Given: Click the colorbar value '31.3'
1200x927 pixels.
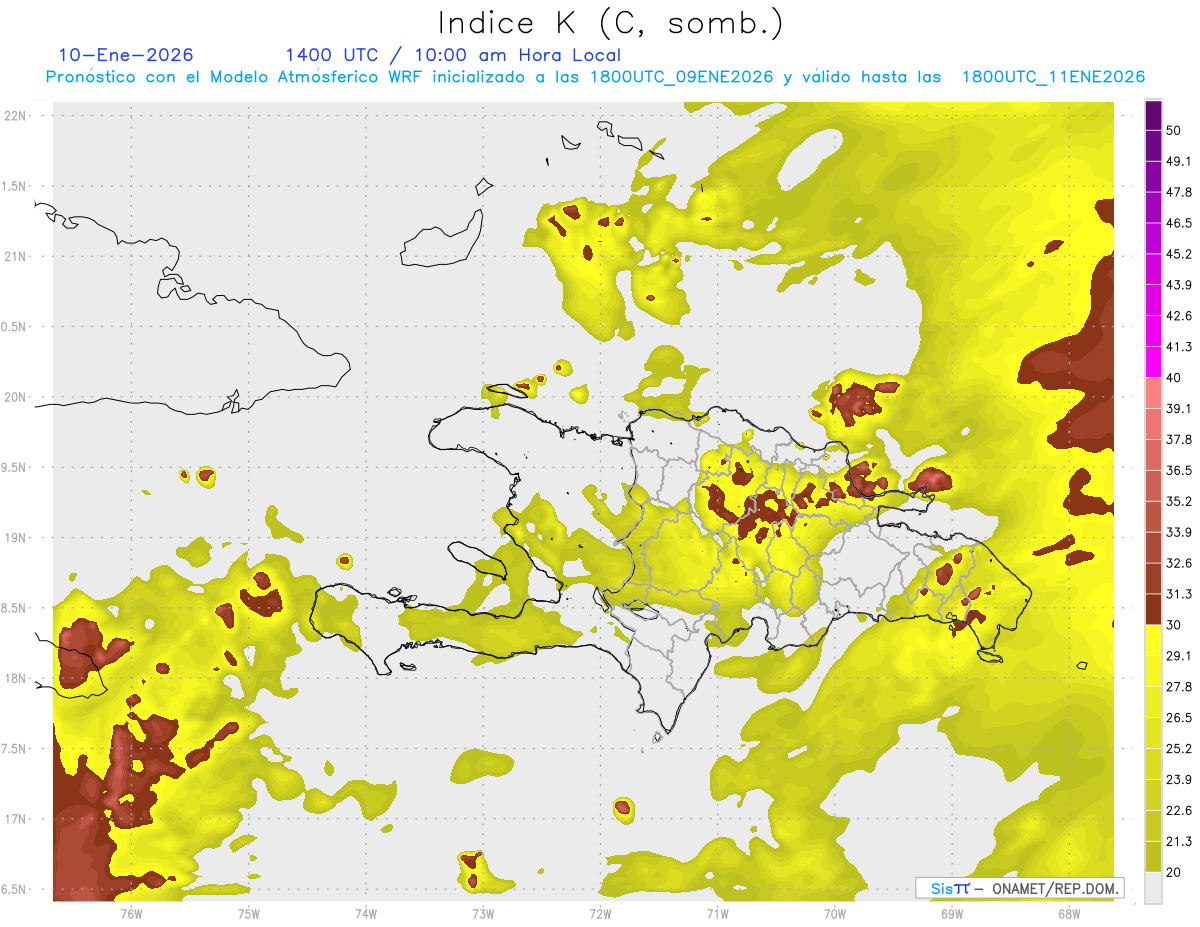Looking at the screenshot, I should (1179, 594).
